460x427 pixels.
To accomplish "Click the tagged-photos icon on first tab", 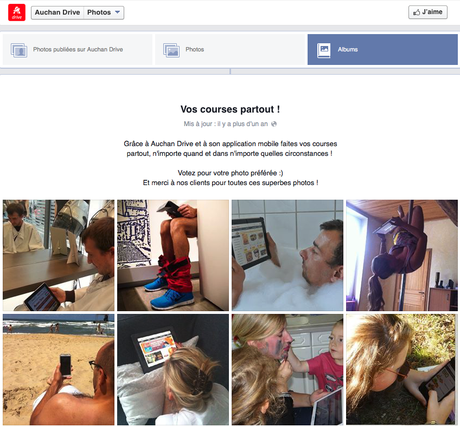I will (19, 50).
